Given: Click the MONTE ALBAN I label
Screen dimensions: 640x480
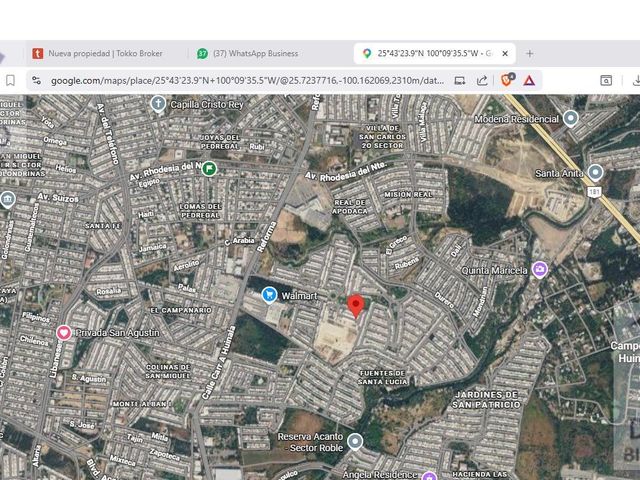Looking at the screenshot, I should (x=140, y=404).
